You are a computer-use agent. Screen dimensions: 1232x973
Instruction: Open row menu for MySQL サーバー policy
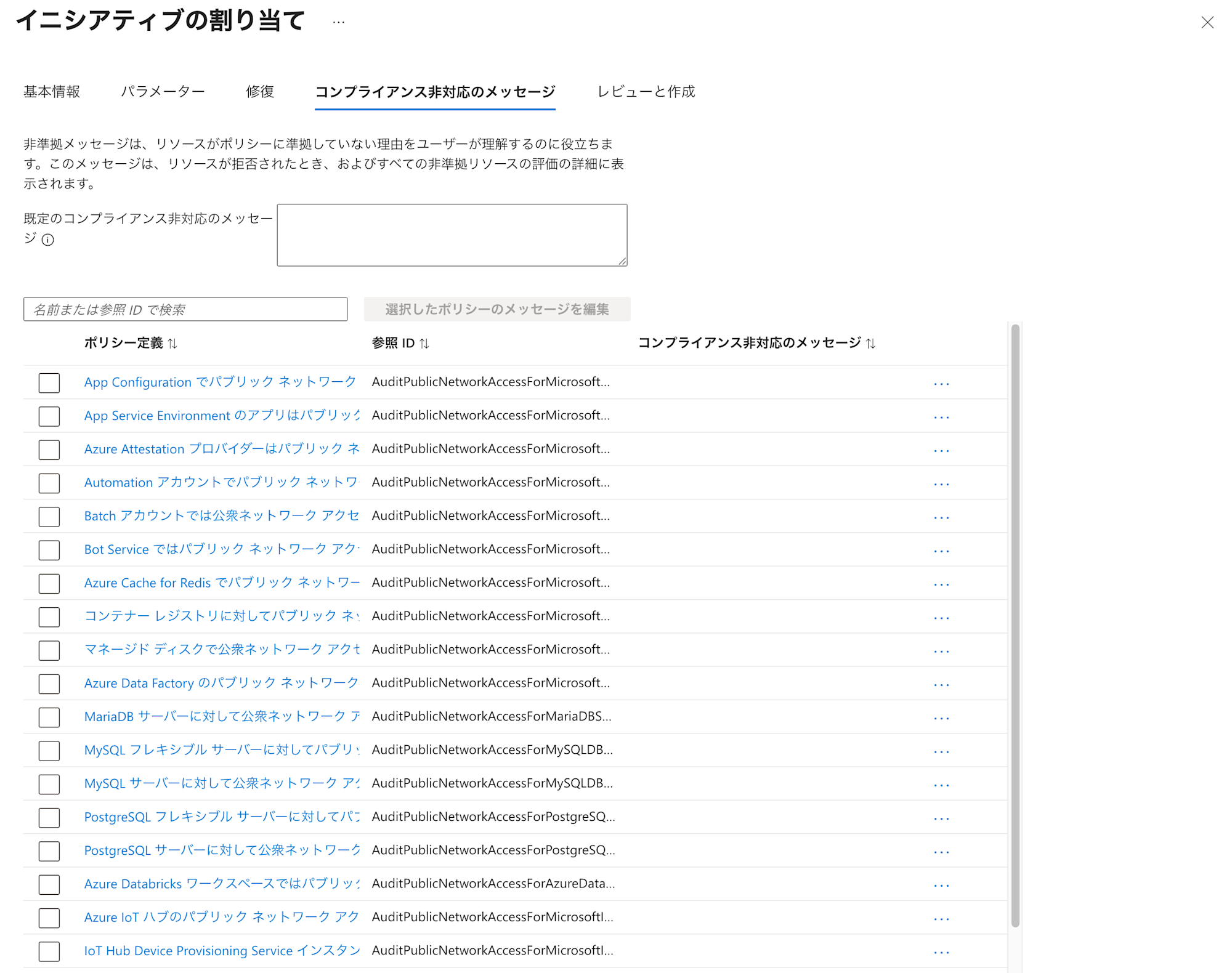tap(941, 785)
